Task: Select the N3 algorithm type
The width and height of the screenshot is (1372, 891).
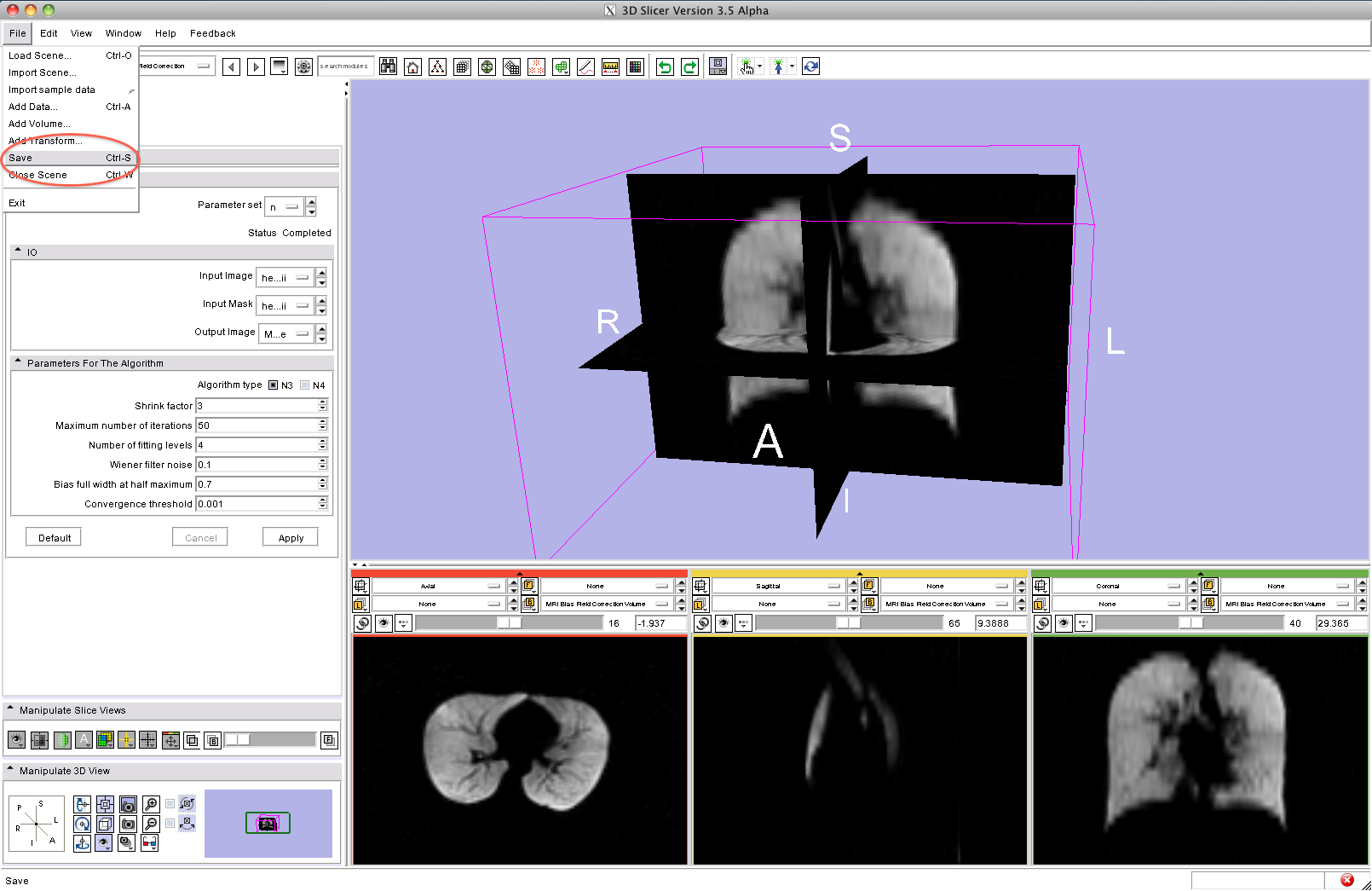Action: click(x=274, y=385)
